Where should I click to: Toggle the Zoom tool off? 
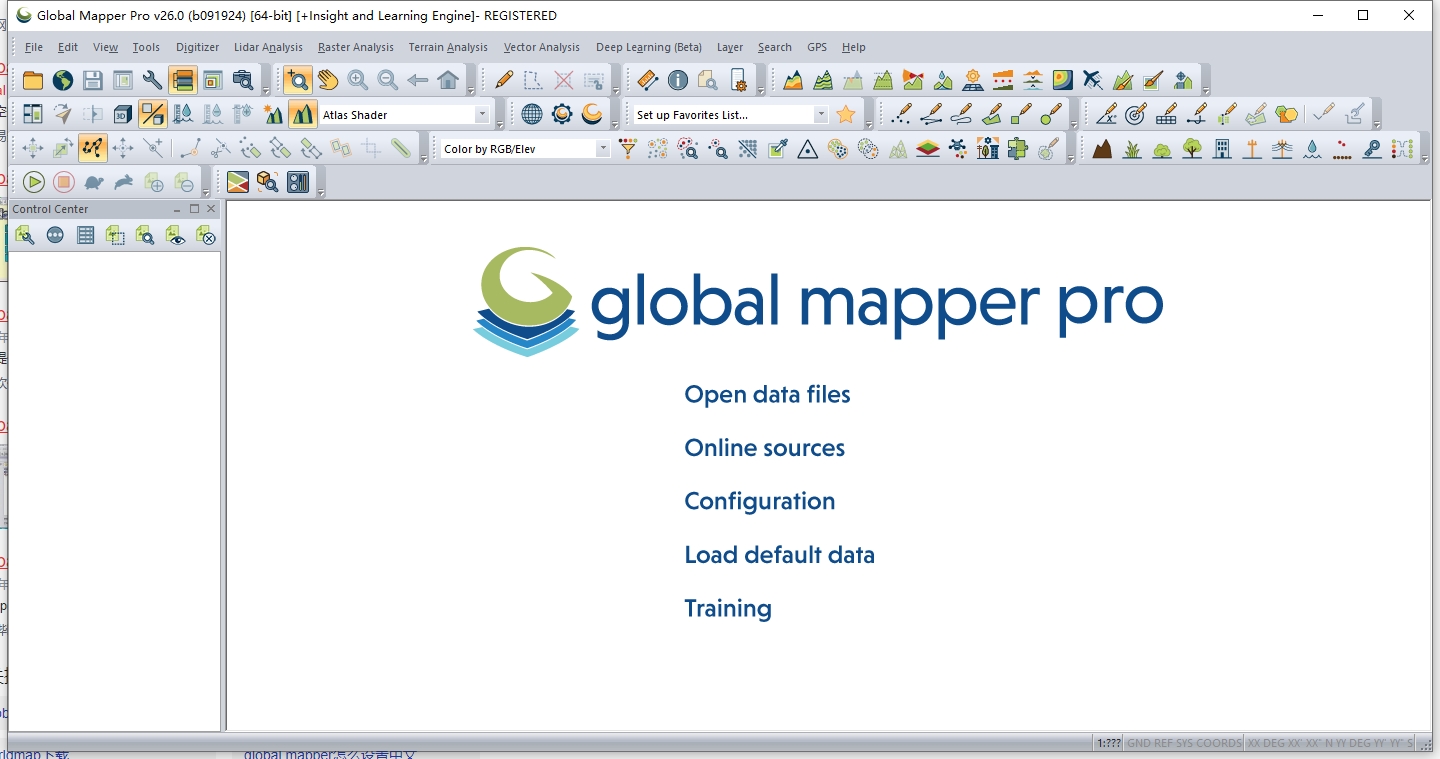(297, 79)
